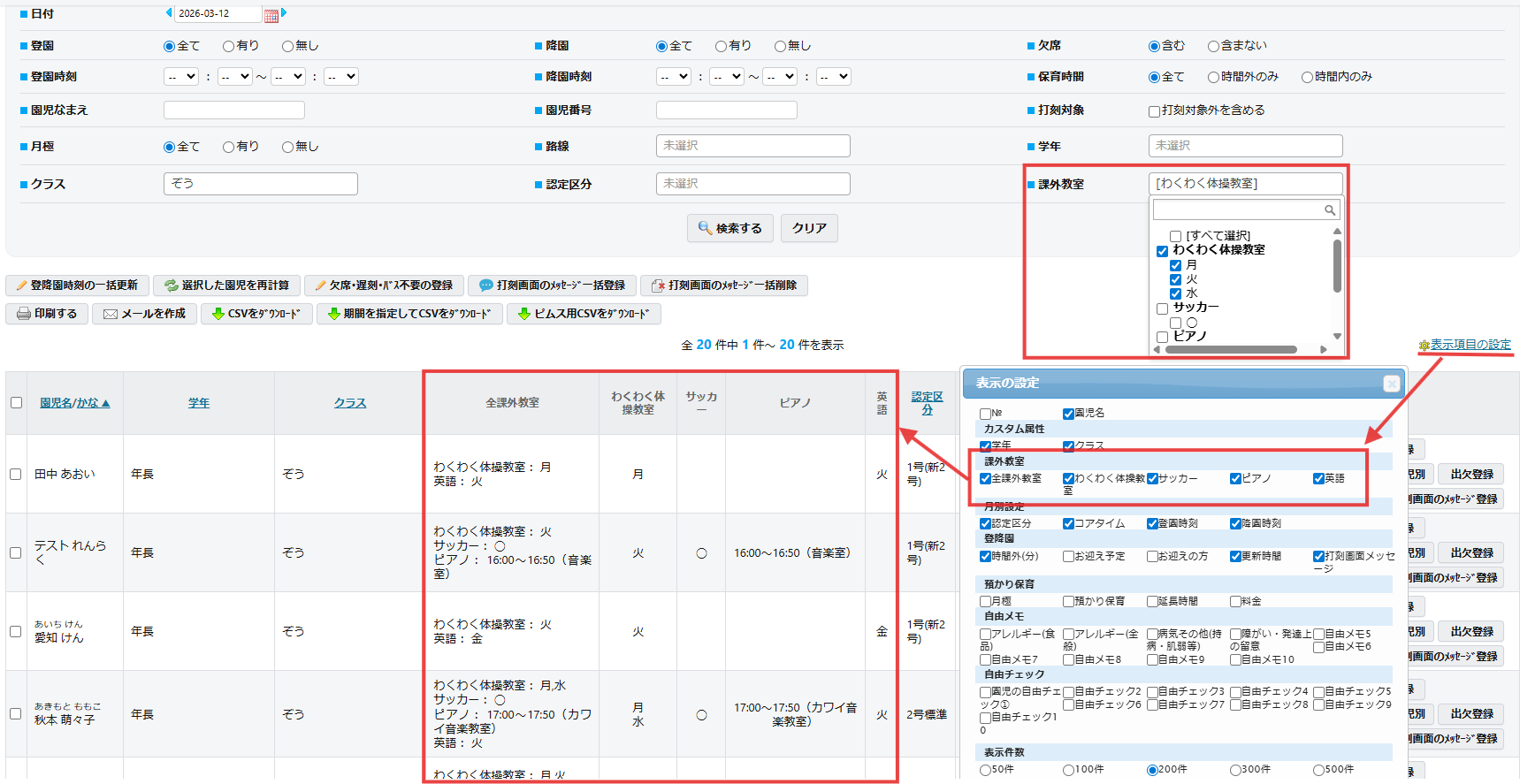Viewport: 1520px width, 784px height.
Task: Toggle 全課外教室 display setting checkbox
Action: point(985,478)
